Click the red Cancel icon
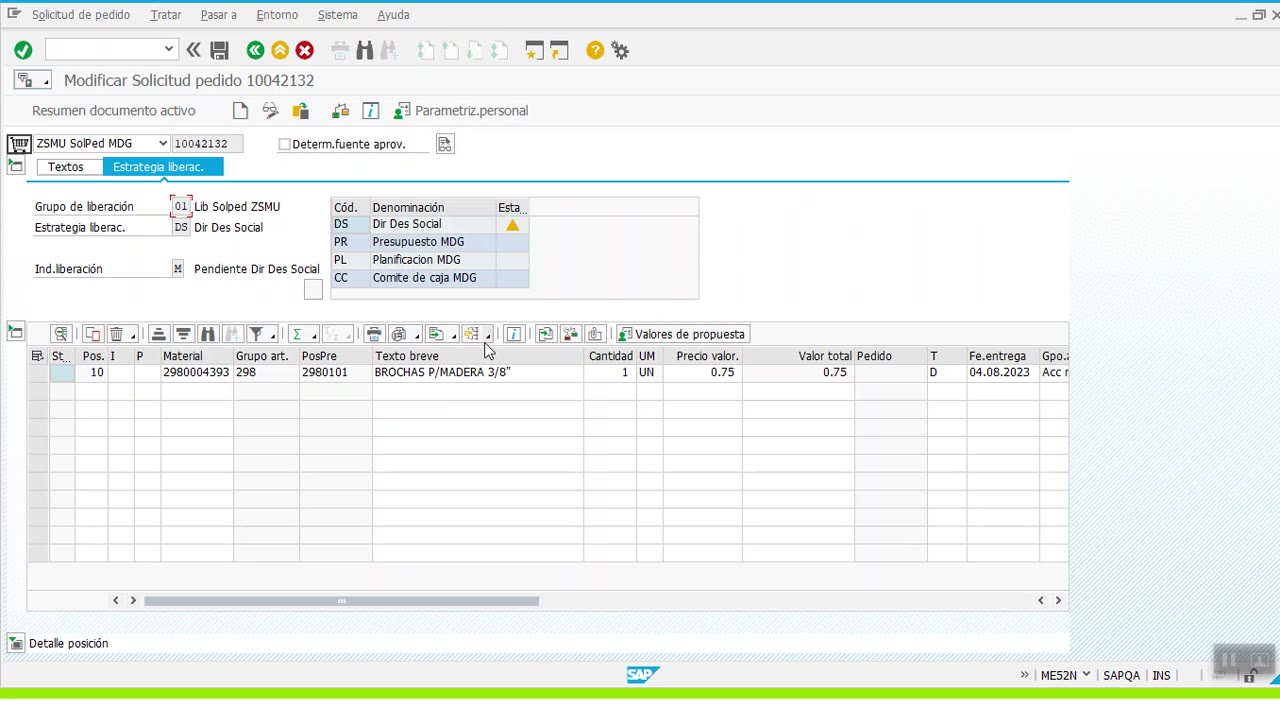Image resolution: width=1280 pixels, height=726 pixels. [305, 50]
